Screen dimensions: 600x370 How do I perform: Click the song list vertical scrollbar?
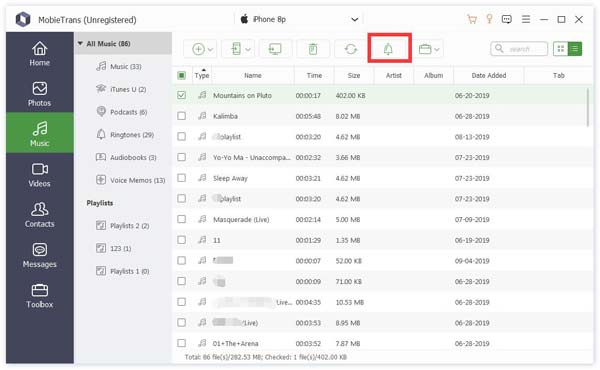pos(588,107)
